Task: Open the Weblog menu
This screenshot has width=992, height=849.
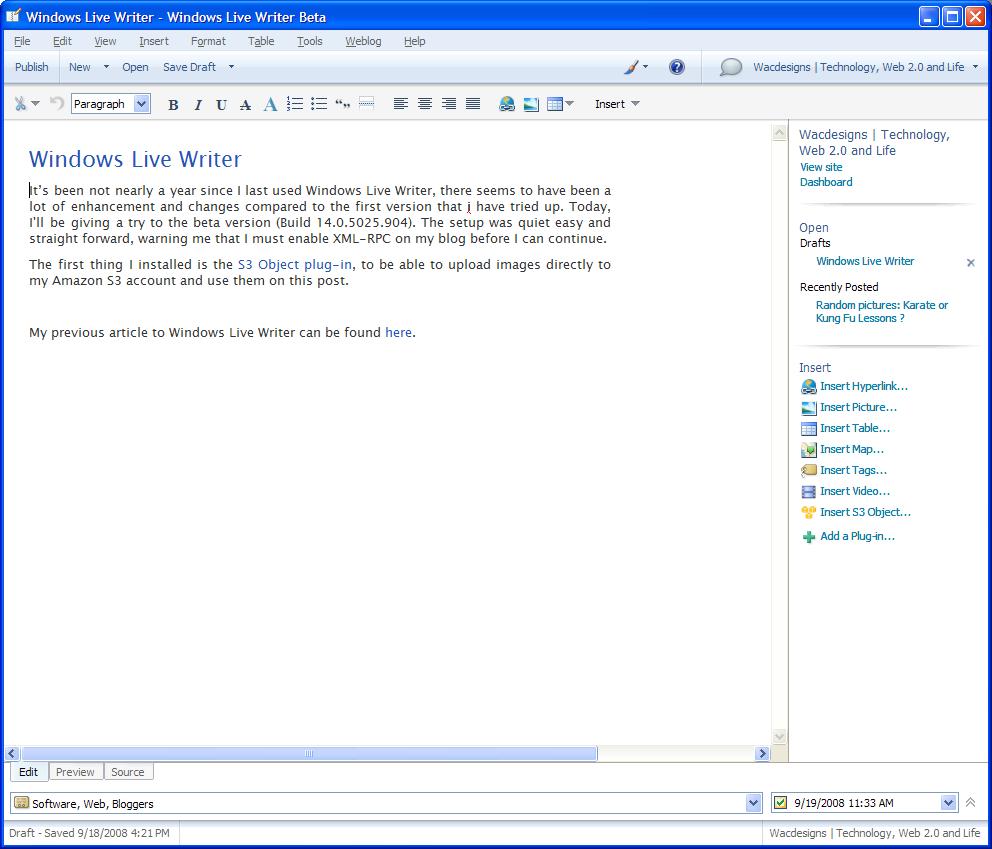Action: [x=363, y=41]
